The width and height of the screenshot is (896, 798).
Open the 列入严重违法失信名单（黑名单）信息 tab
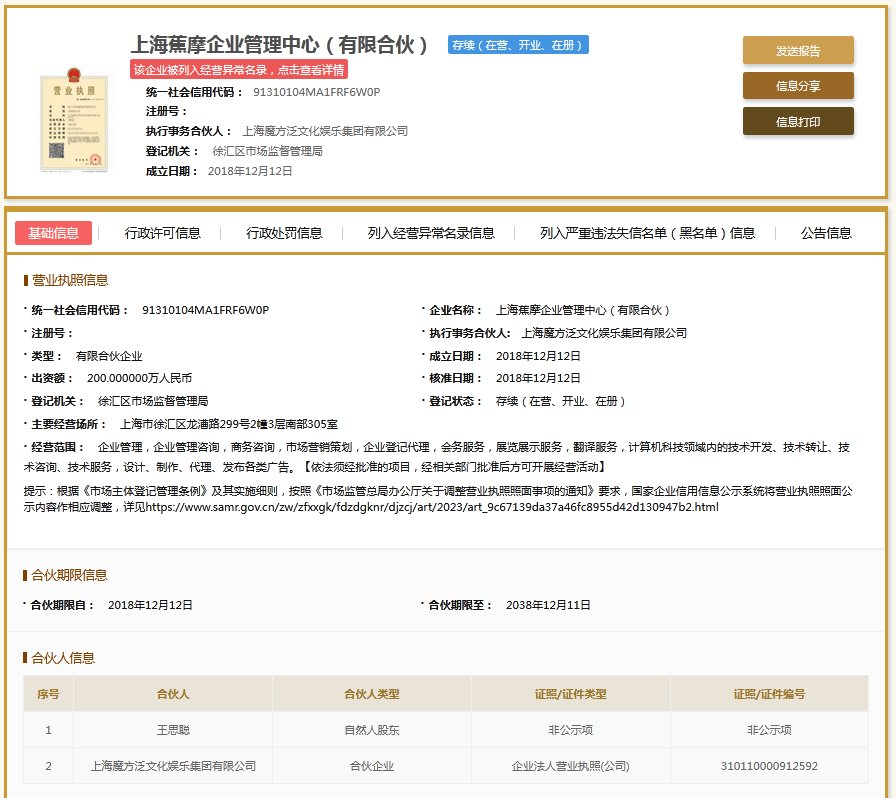click(x=647, y=233)
